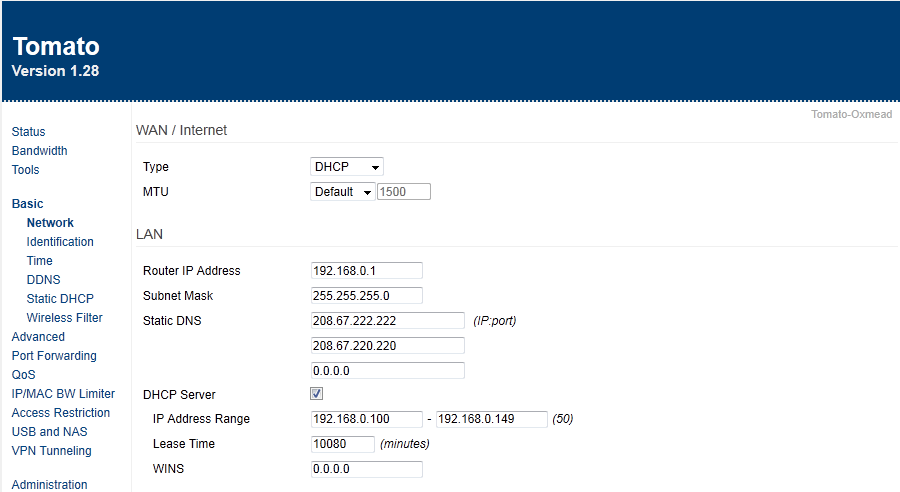
Task: Open the MTU dropdown showing Default
Action: (x=342, y=192)
